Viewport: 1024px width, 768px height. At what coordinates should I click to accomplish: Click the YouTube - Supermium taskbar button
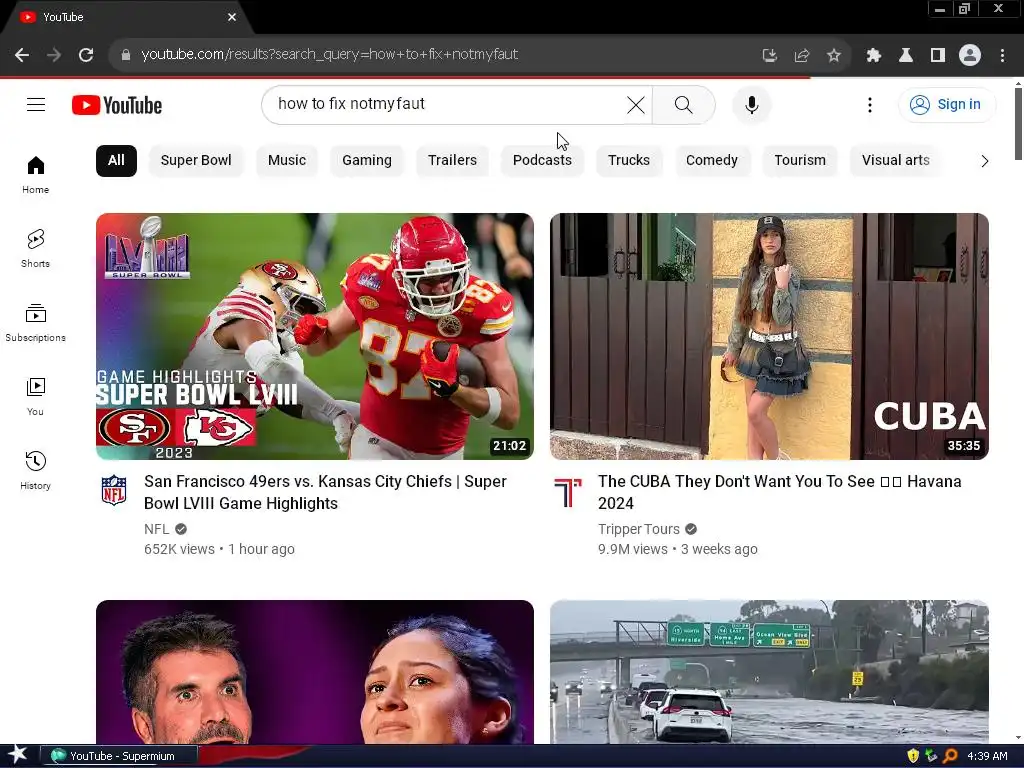coord(119,756)
